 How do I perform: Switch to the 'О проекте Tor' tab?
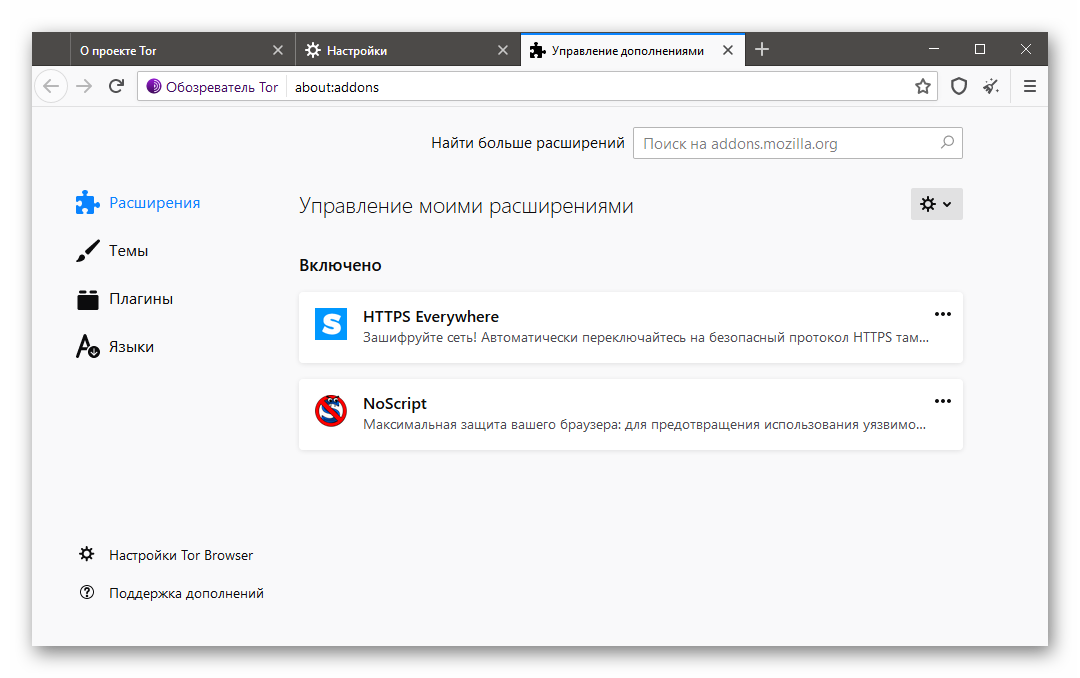[183, 50]
